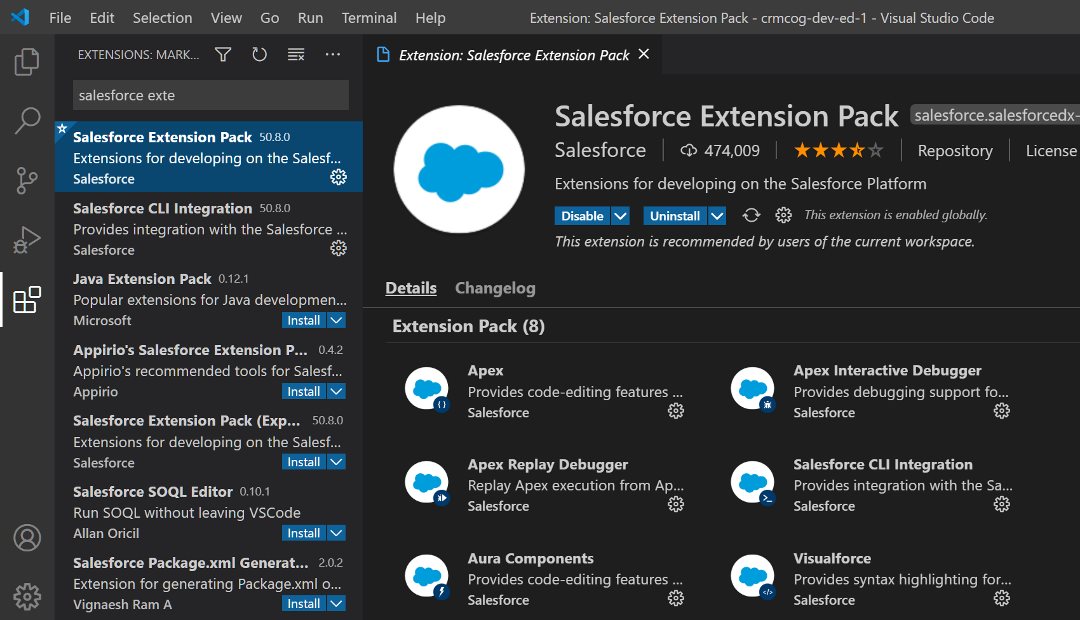Open the Run menu
This screenshot has height=620, width=1080.
(310, 18)
